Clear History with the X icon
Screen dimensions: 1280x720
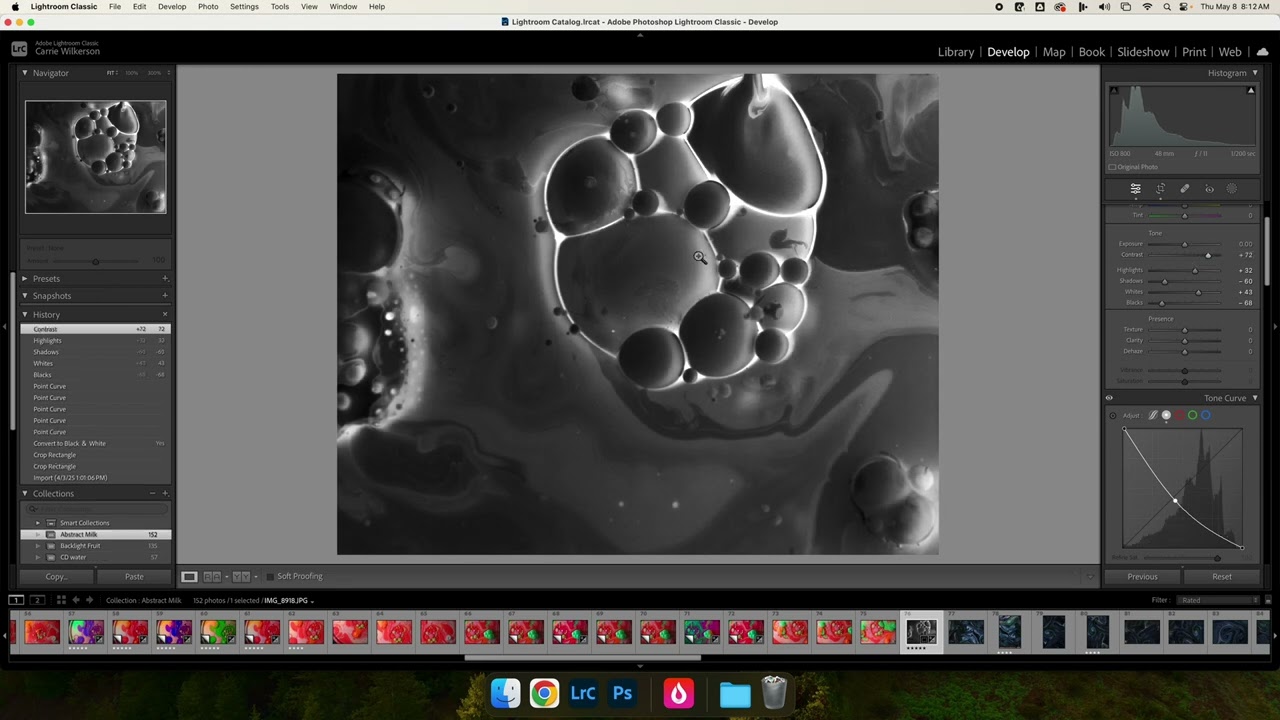click(x=165, y=314)
